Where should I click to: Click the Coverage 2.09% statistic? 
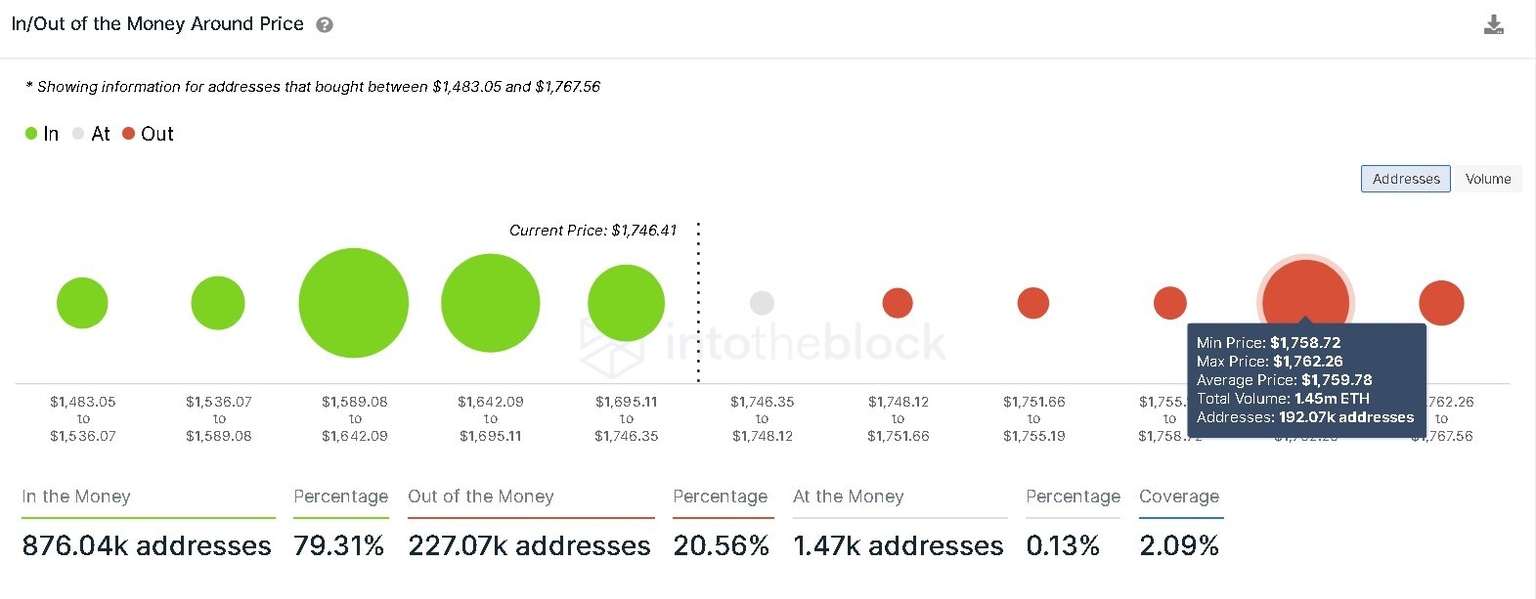pyautogui.click(x=1180, y=546)
